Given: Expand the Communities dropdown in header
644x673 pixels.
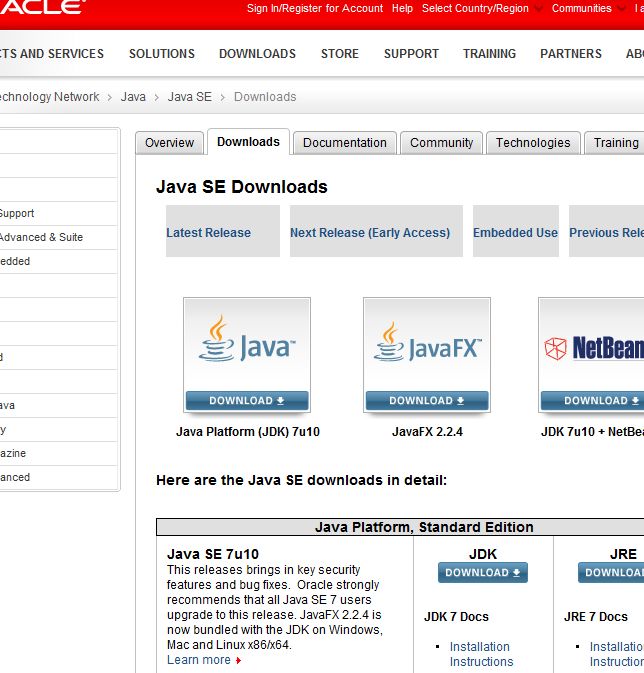Looking at the screenshot, I should pyautogui.click(x=588, y=8).
